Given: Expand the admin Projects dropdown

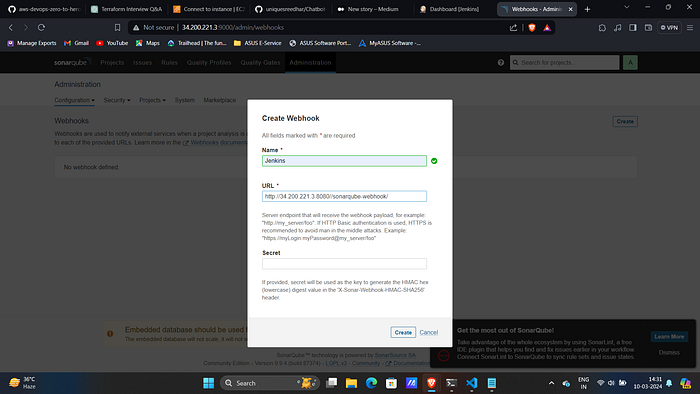Looking at the screenshot, I should point(152,100).
